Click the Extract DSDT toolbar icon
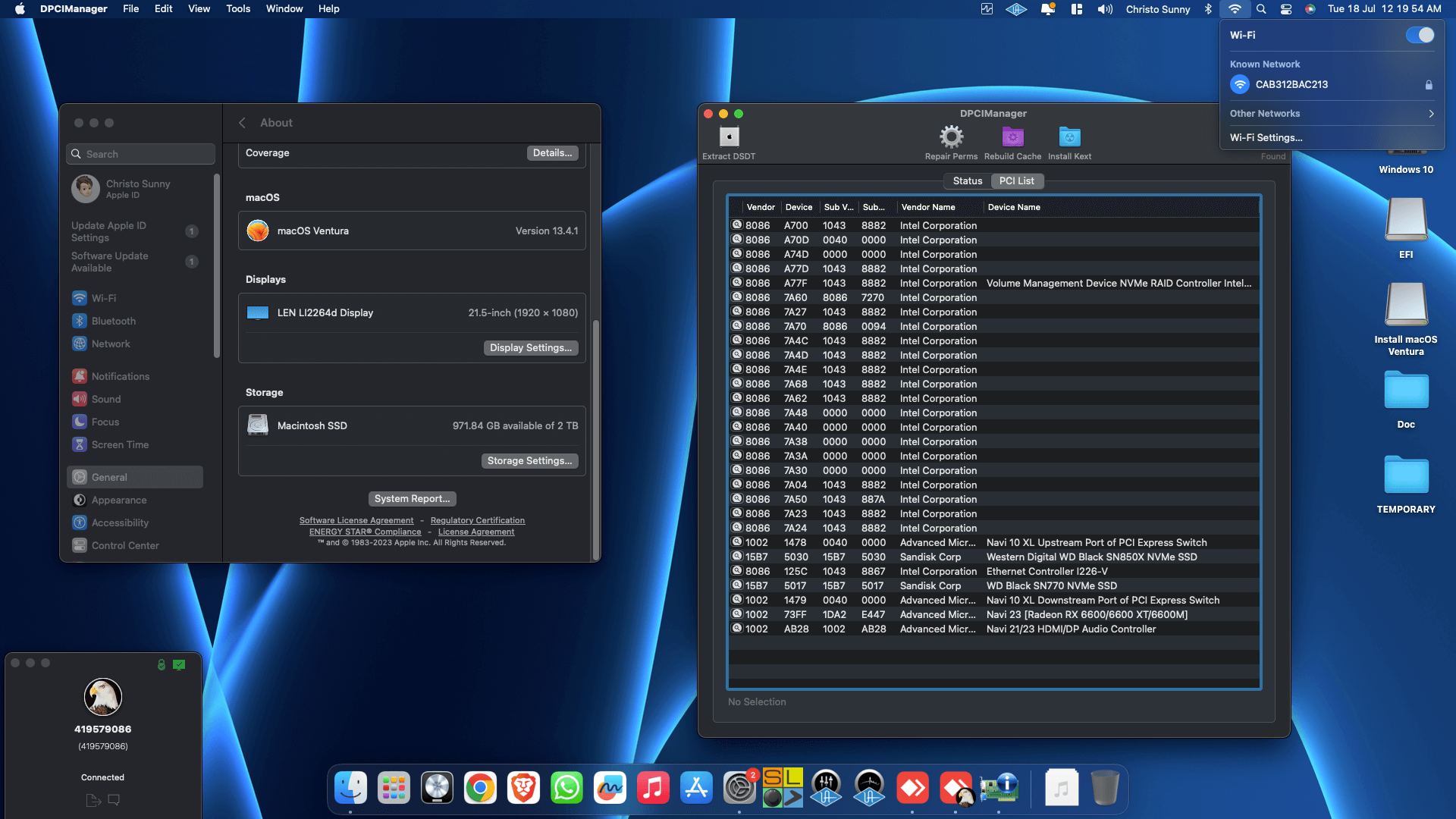This screenshot has width=1456, height=819. pyautogui.click(x=729, y=137)
